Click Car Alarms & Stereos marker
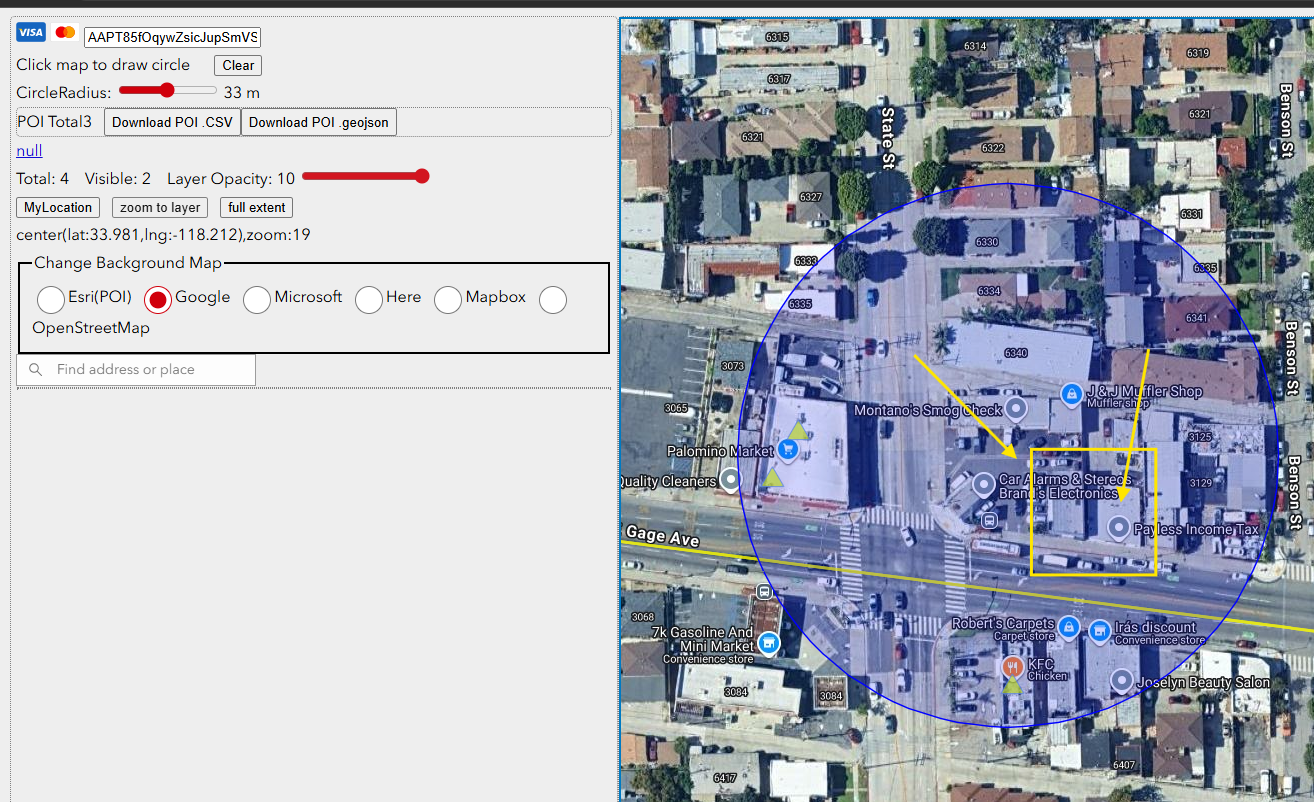 point(983,482)
